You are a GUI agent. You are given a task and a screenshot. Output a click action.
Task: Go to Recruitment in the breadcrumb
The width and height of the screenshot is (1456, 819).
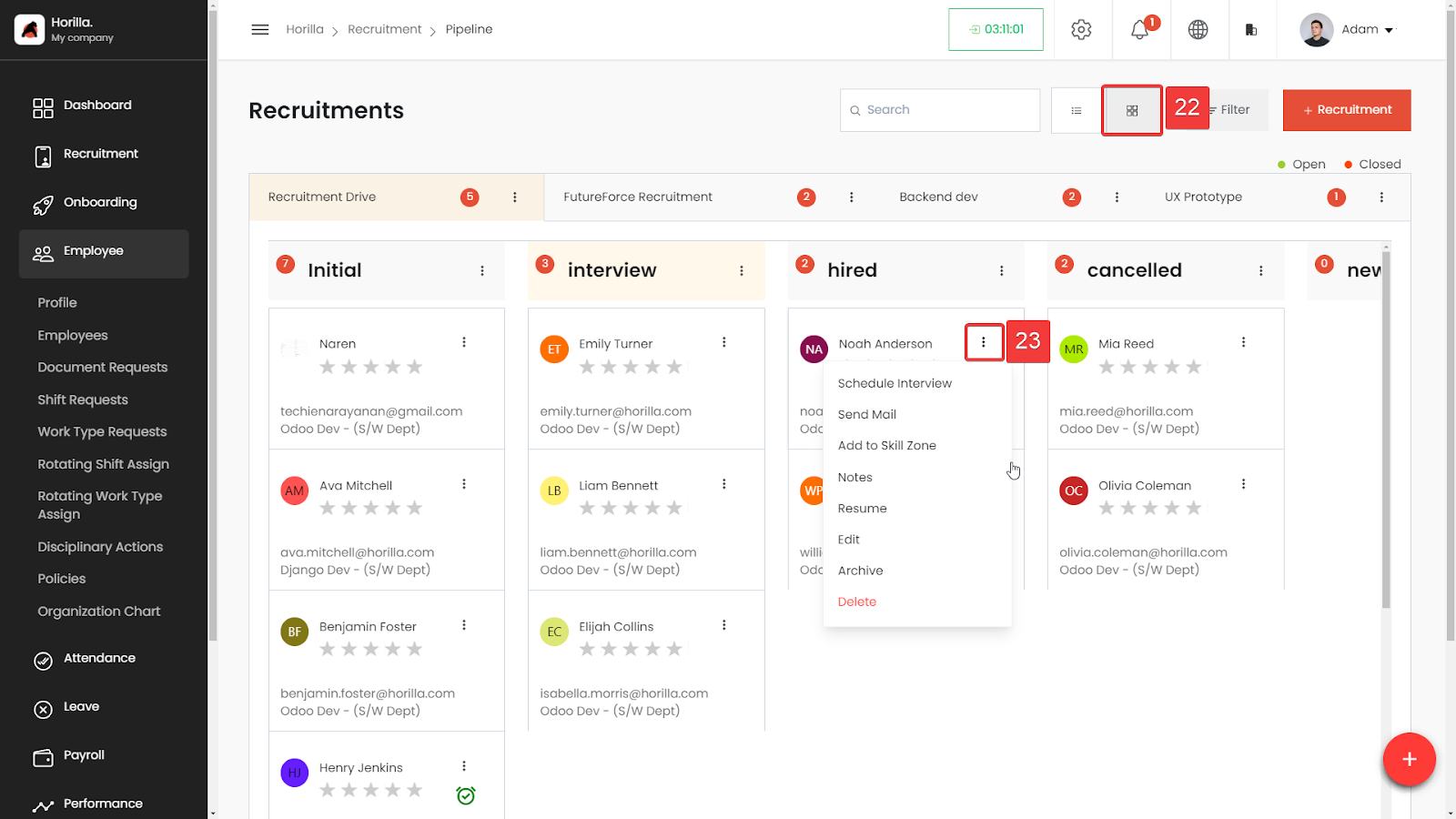[x=384, y=29]
